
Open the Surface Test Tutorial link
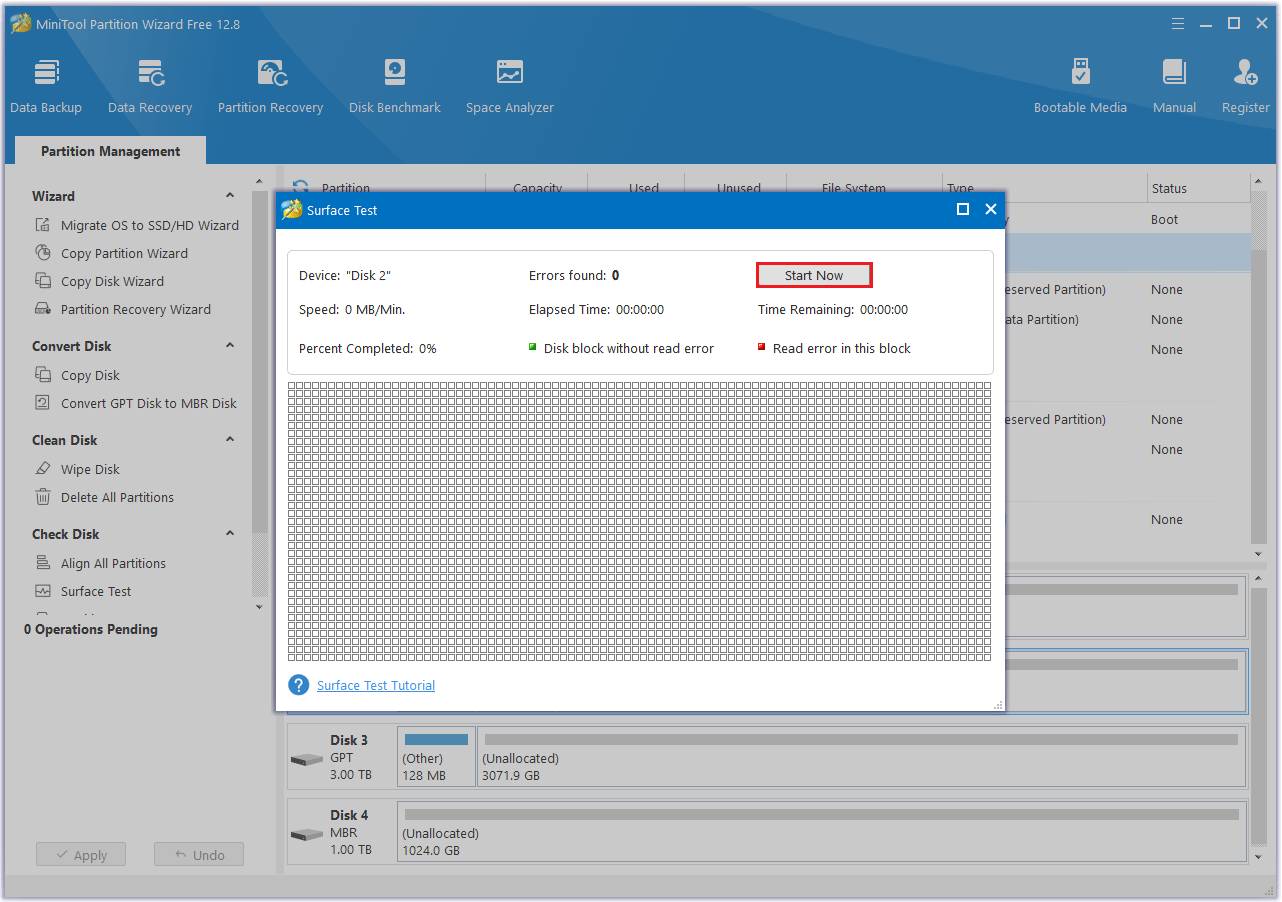[376, 685]
